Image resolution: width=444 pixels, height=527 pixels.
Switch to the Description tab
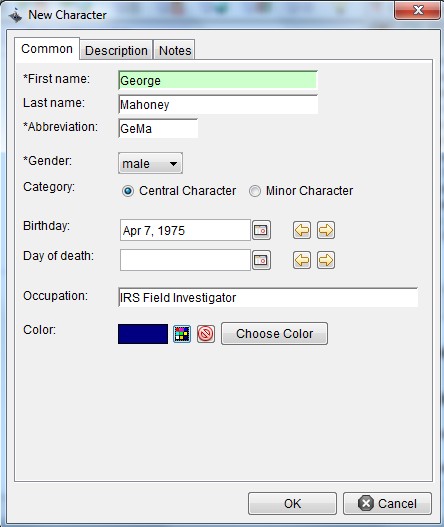pos(116,50)
